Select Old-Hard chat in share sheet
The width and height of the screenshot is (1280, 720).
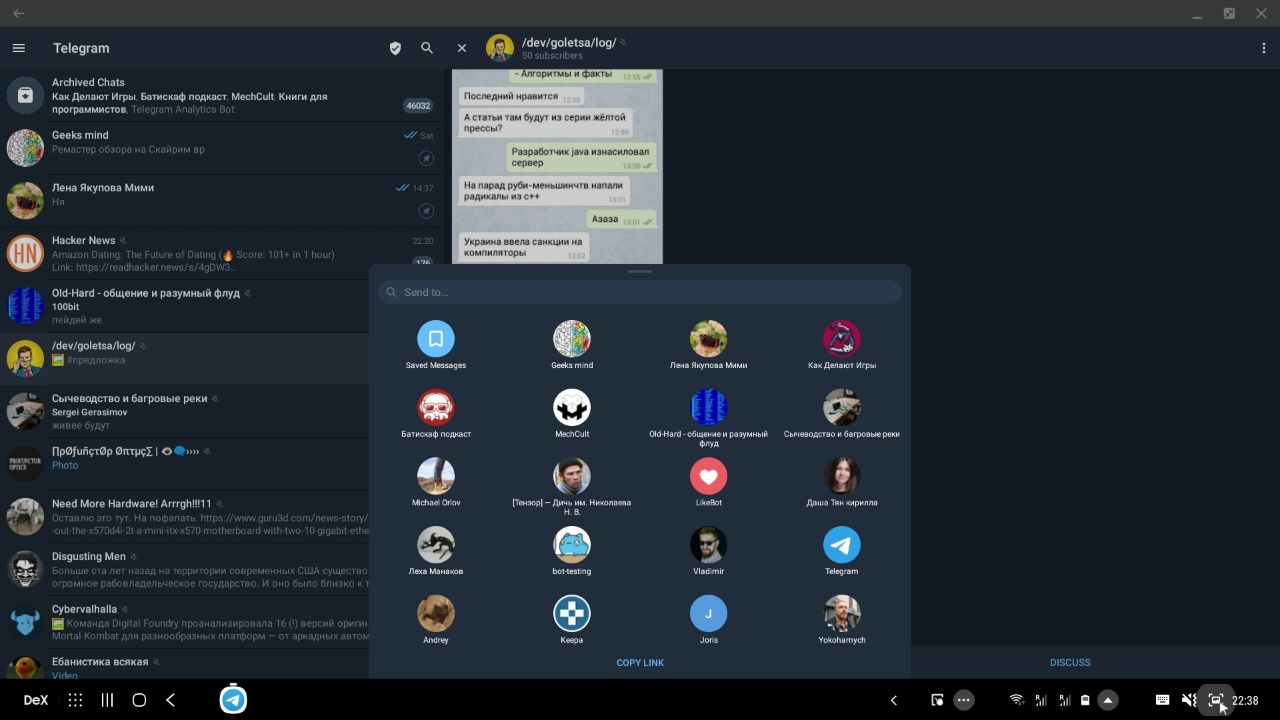point(708,418)
